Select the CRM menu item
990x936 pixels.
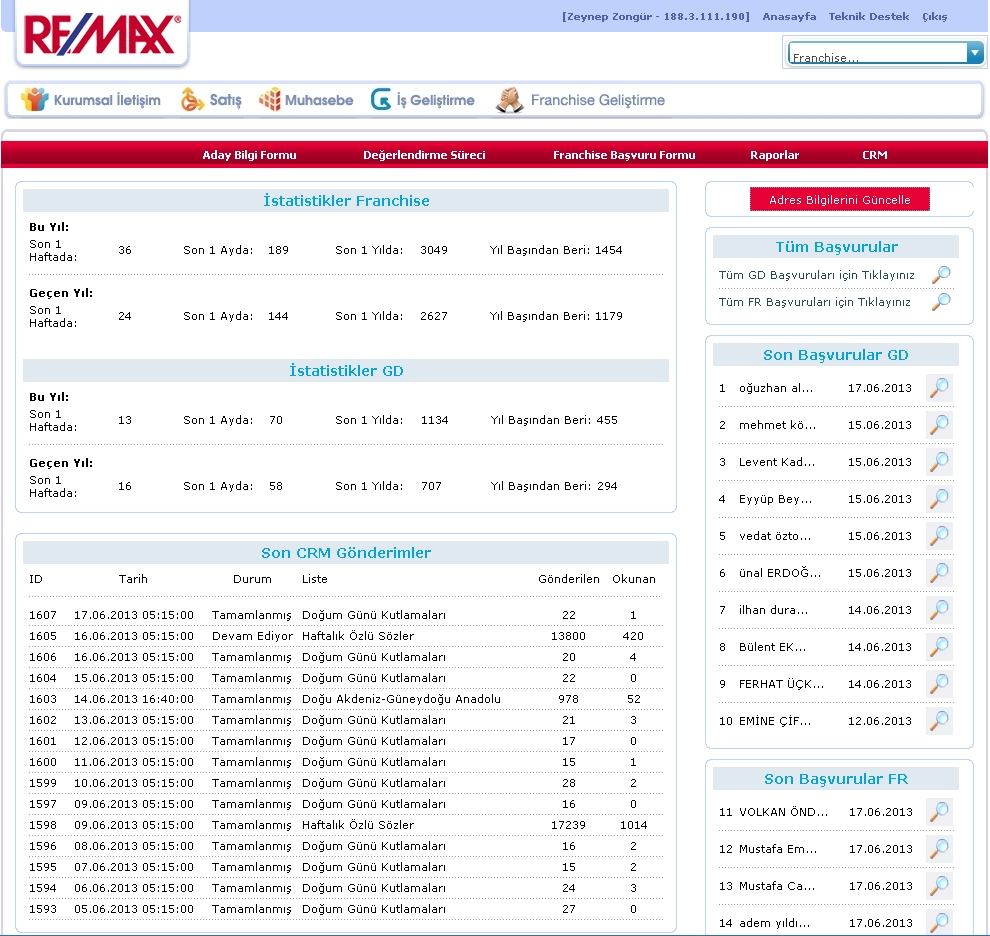tap(874, 155)
